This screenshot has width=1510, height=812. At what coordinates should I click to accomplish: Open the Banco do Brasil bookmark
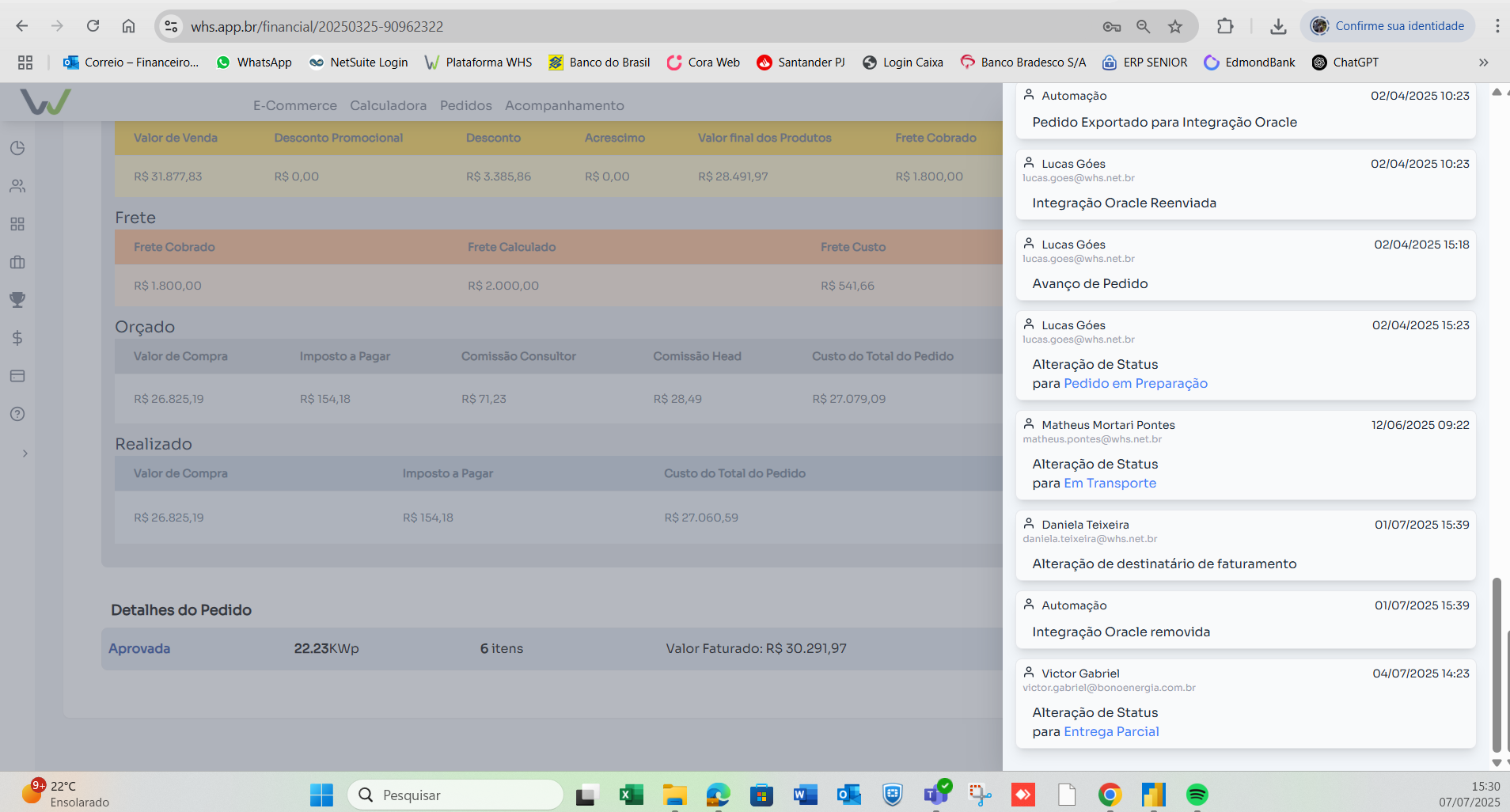point(599,63)
